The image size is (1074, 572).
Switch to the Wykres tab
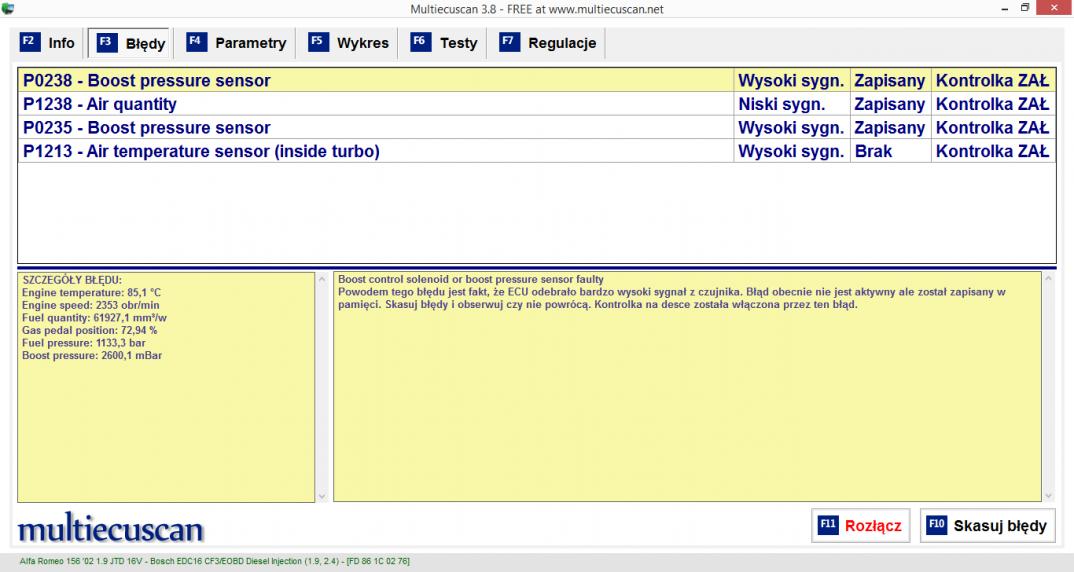click(x=349, y=43)
